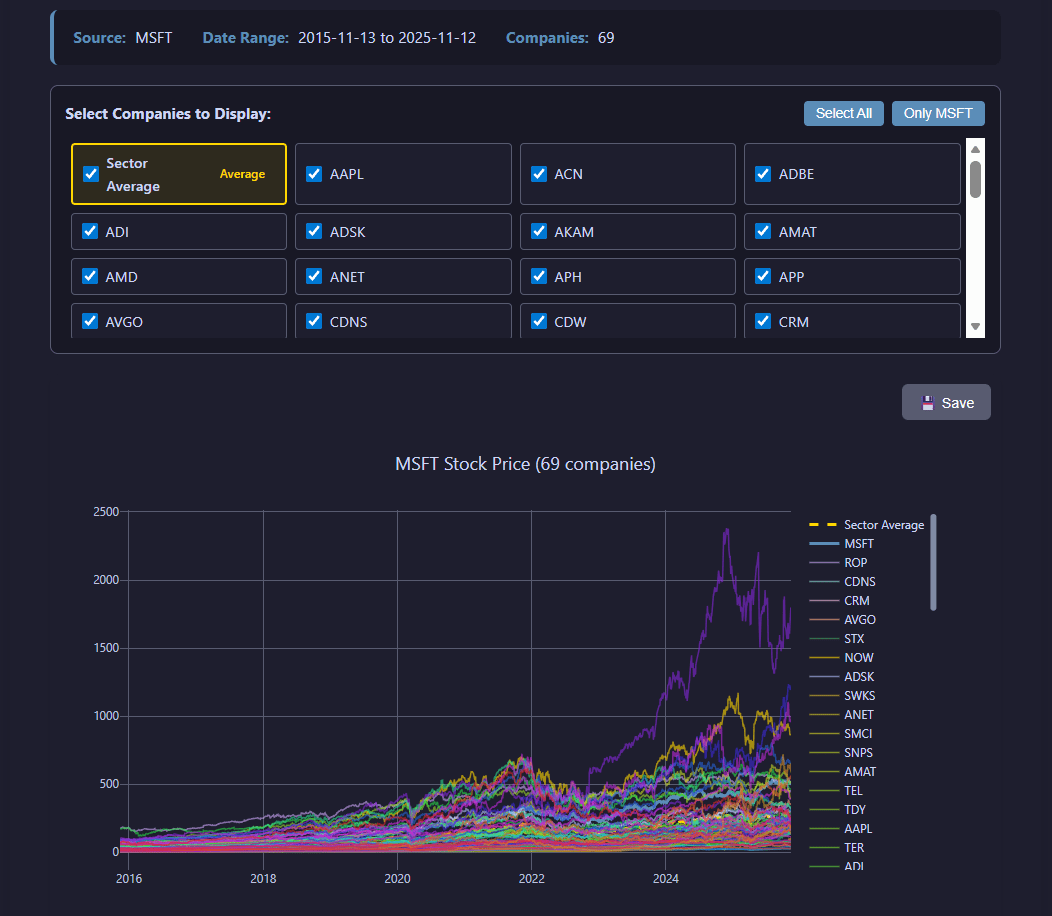This screenshot has height=916, width=1052.
Task: Uncheck the CDW checkbox
Action: coord(539,321)
